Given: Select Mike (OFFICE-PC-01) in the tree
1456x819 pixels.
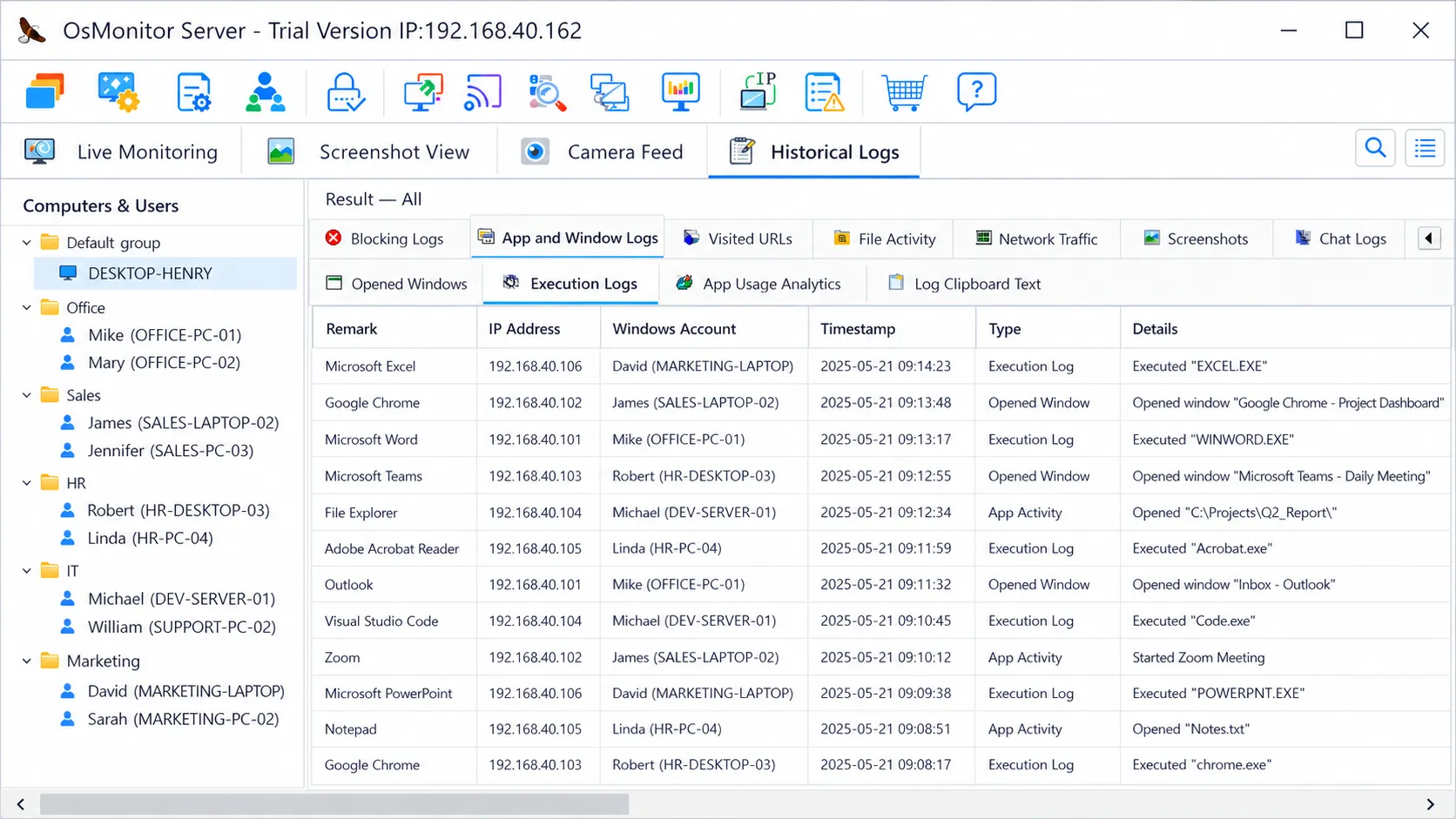Looking at the screenshot, I should coord(164,335).
